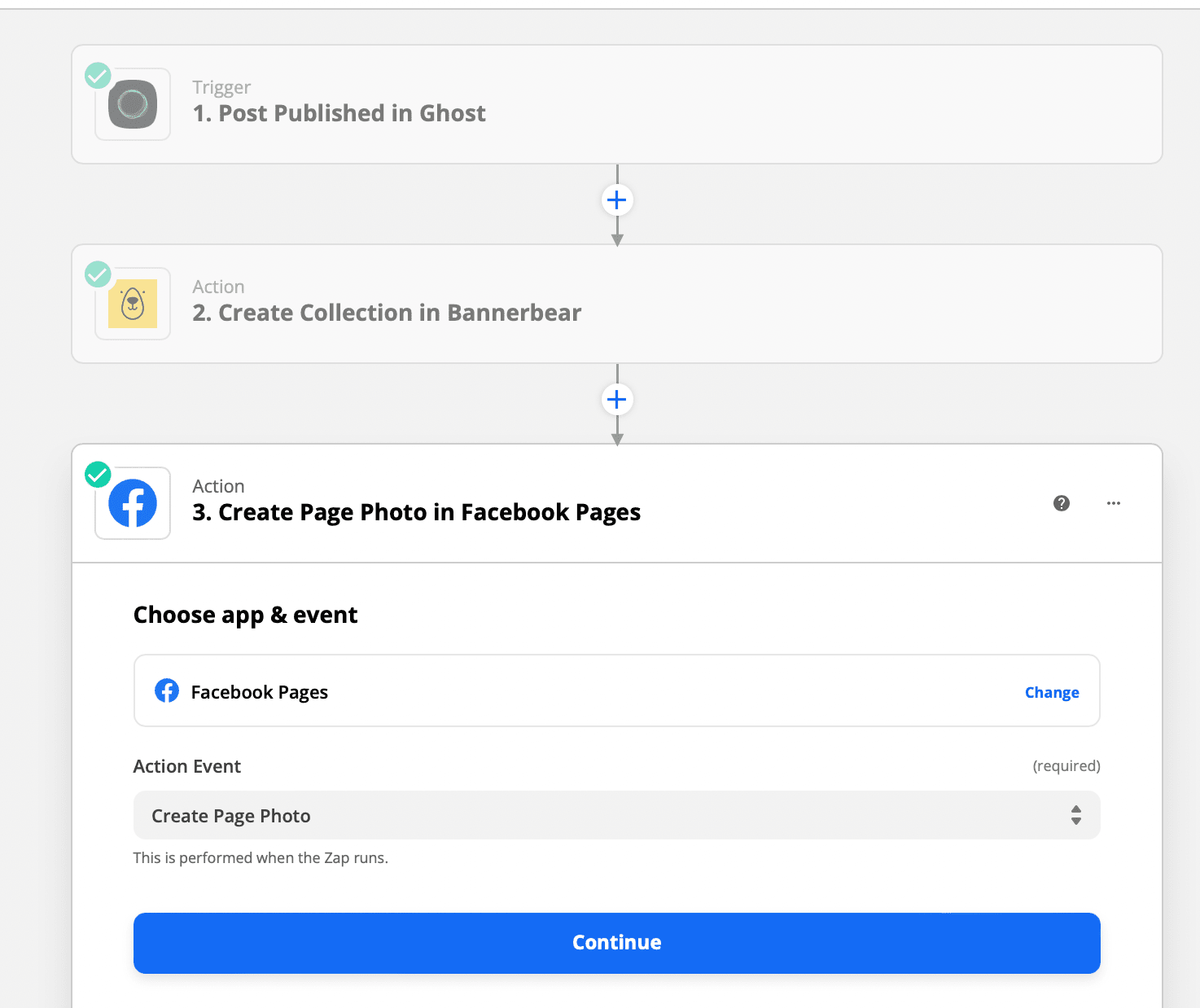Click the Action label on Facebook step
Viewport: 1200px width, 1008px height.
[218, 486]
